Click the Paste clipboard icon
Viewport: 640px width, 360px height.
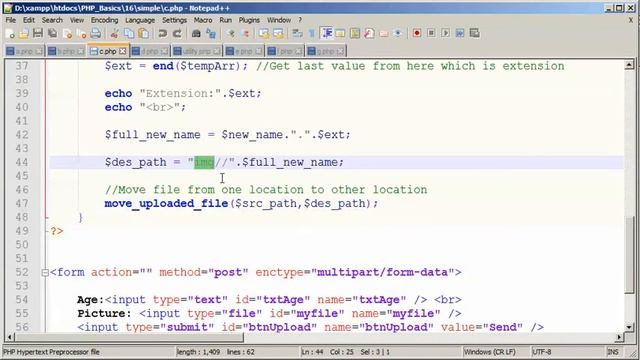[x=143, y=33]
